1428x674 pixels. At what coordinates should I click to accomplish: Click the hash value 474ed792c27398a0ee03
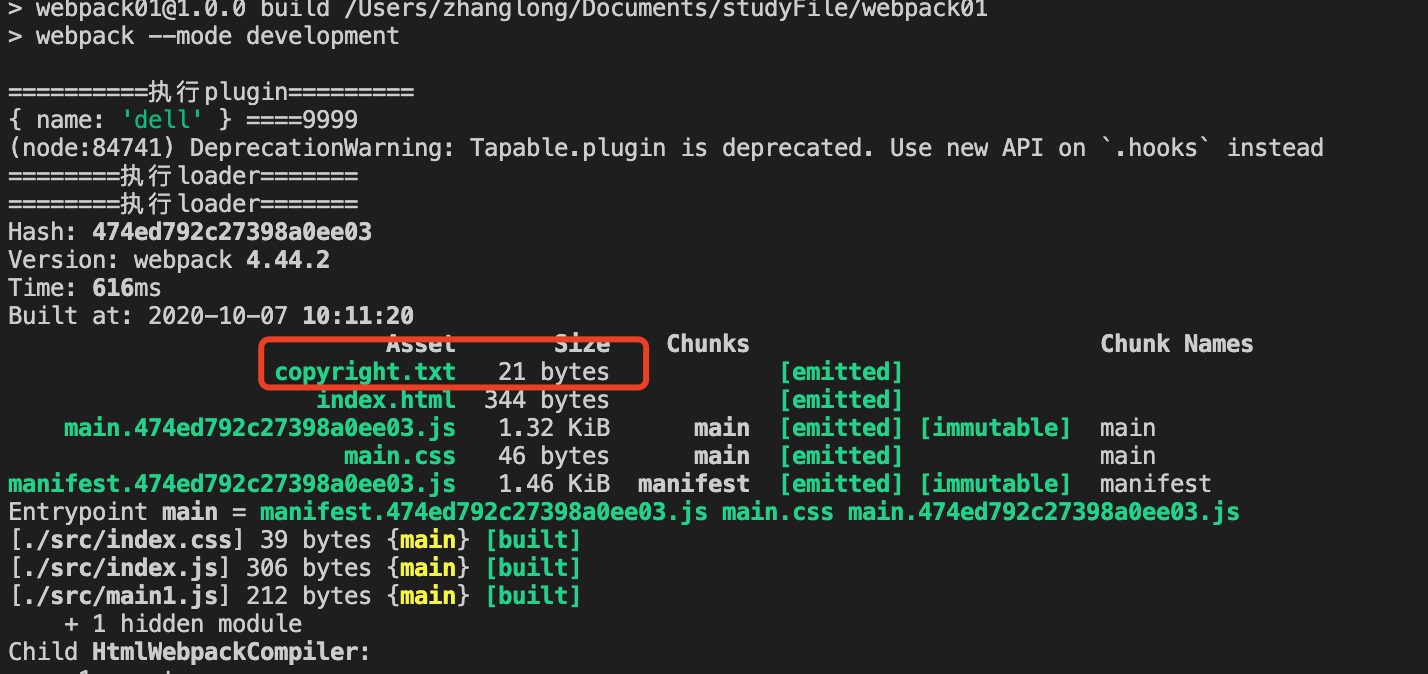coord(232,232)
